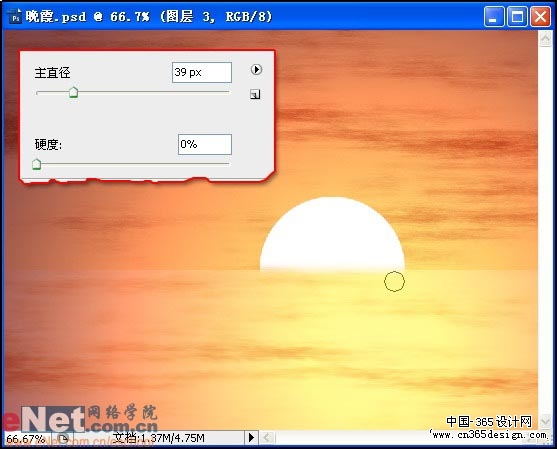This screenshot has height=449, width=557.
Task: Click the vertical scrollbar up arrow
Action: coord(545,38)
